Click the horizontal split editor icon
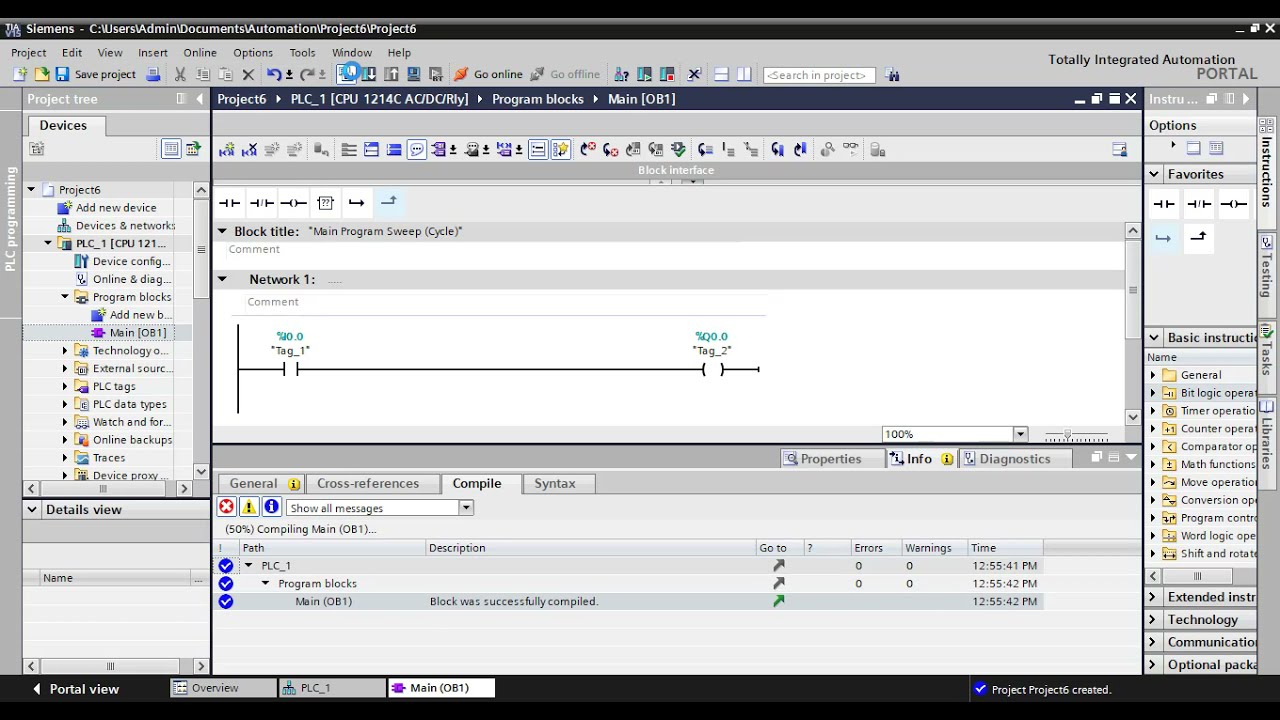Viewport: 1280px width, 720px height. 721,75
